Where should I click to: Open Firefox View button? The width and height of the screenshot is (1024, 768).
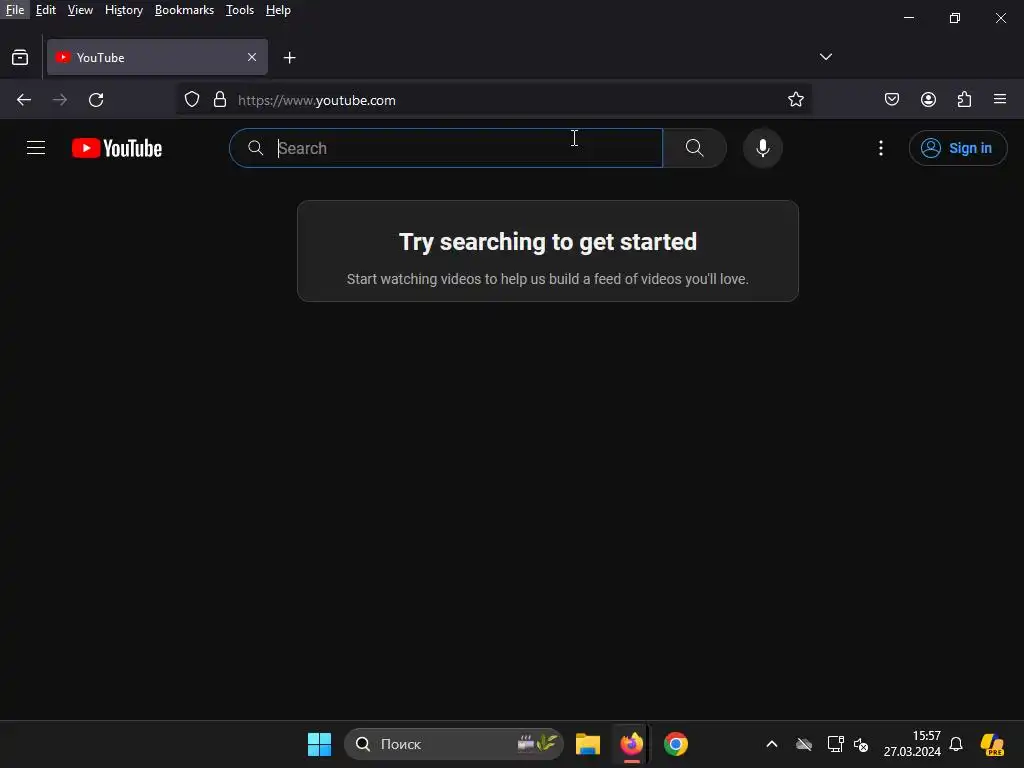click(x=20, y=57)
